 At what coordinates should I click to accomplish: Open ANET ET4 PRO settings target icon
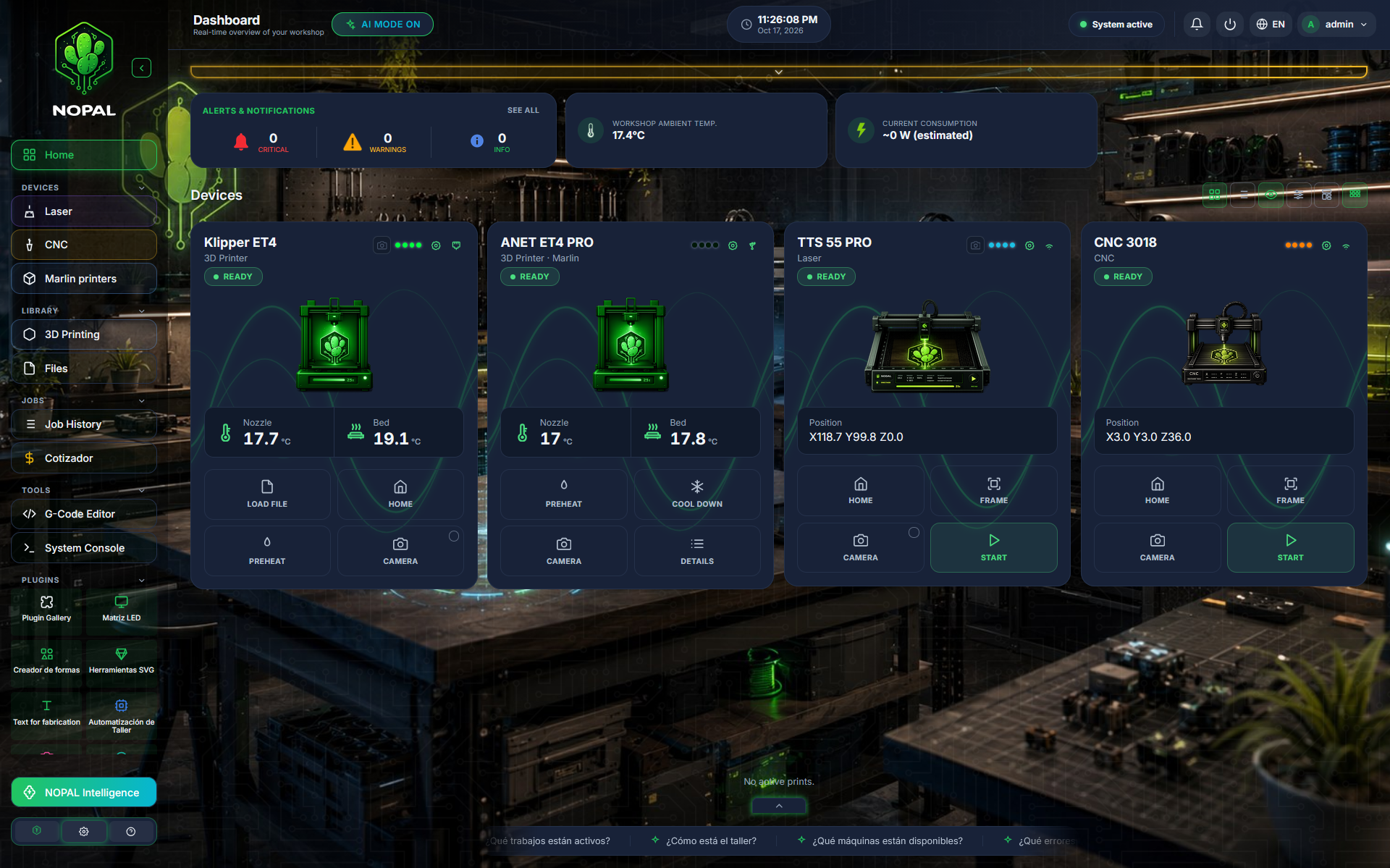click(x=733, y=245)
